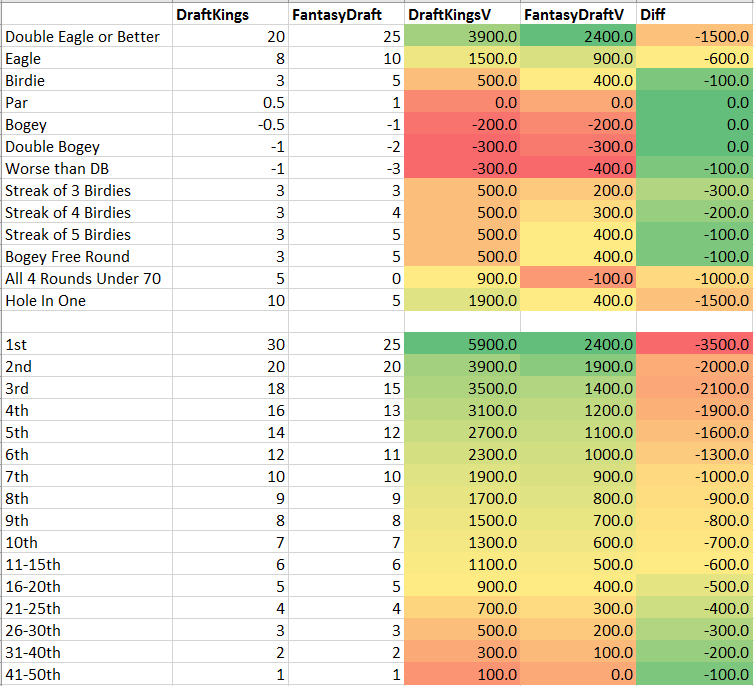
Task: Select the '5th' place label cell
Action: (x=87, y=433)
